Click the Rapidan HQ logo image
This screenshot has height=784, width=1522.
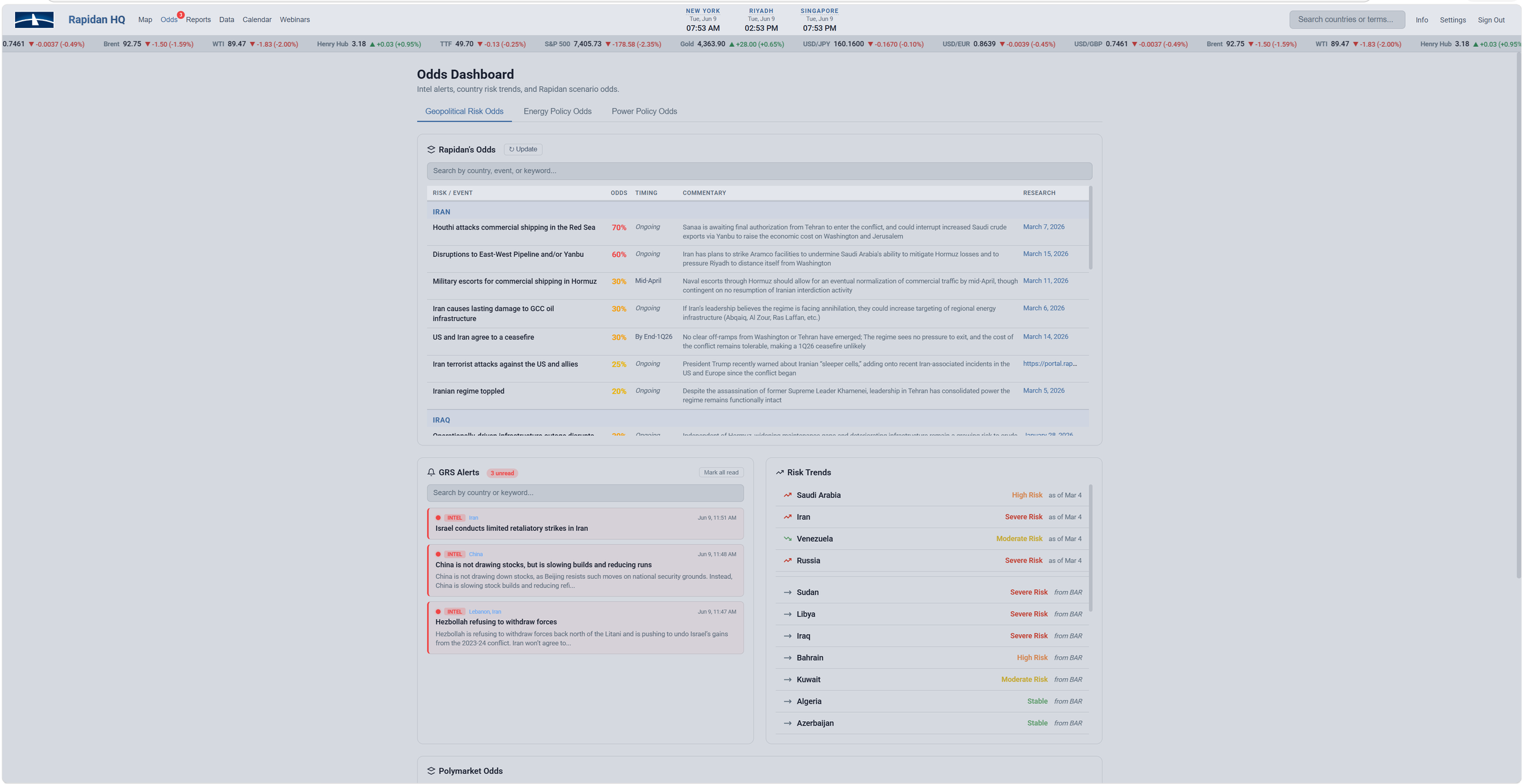[x=34, y=19]
